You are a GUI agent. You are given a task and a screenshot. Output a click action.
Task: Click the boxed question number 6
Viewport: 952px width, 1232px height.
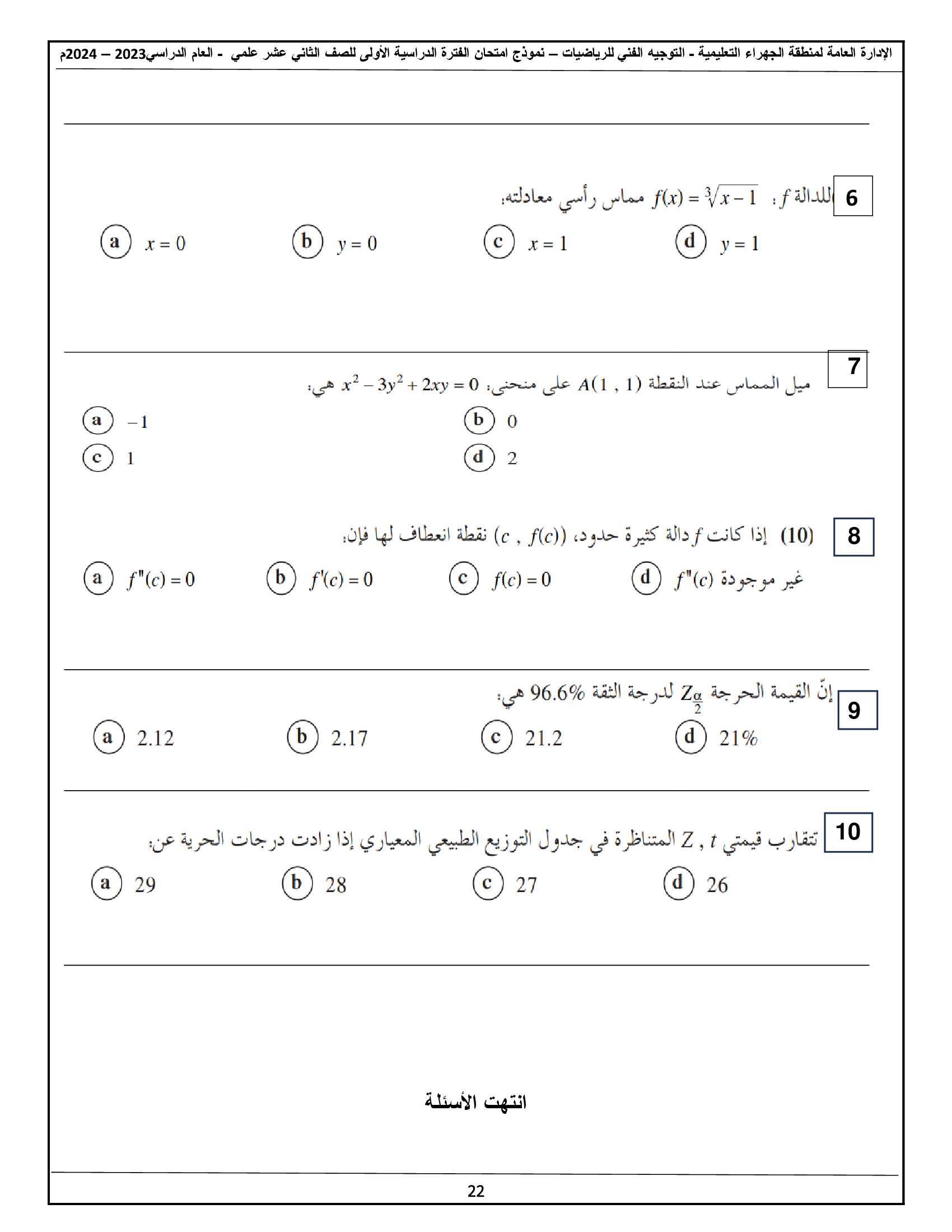pyautogui.click(x=852, y=197)
